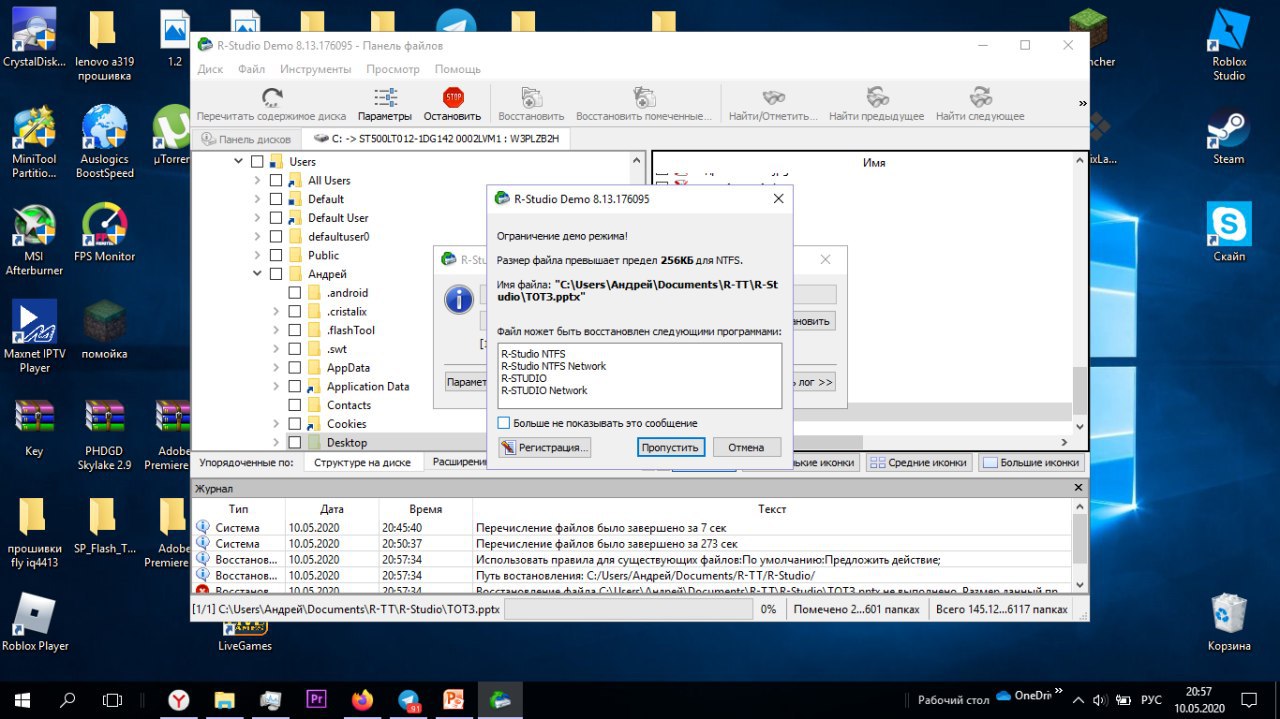Expand the .cristalix tree node
Image resolution: width=1280 pixels, height=719 pixels.
coord(276,311)
